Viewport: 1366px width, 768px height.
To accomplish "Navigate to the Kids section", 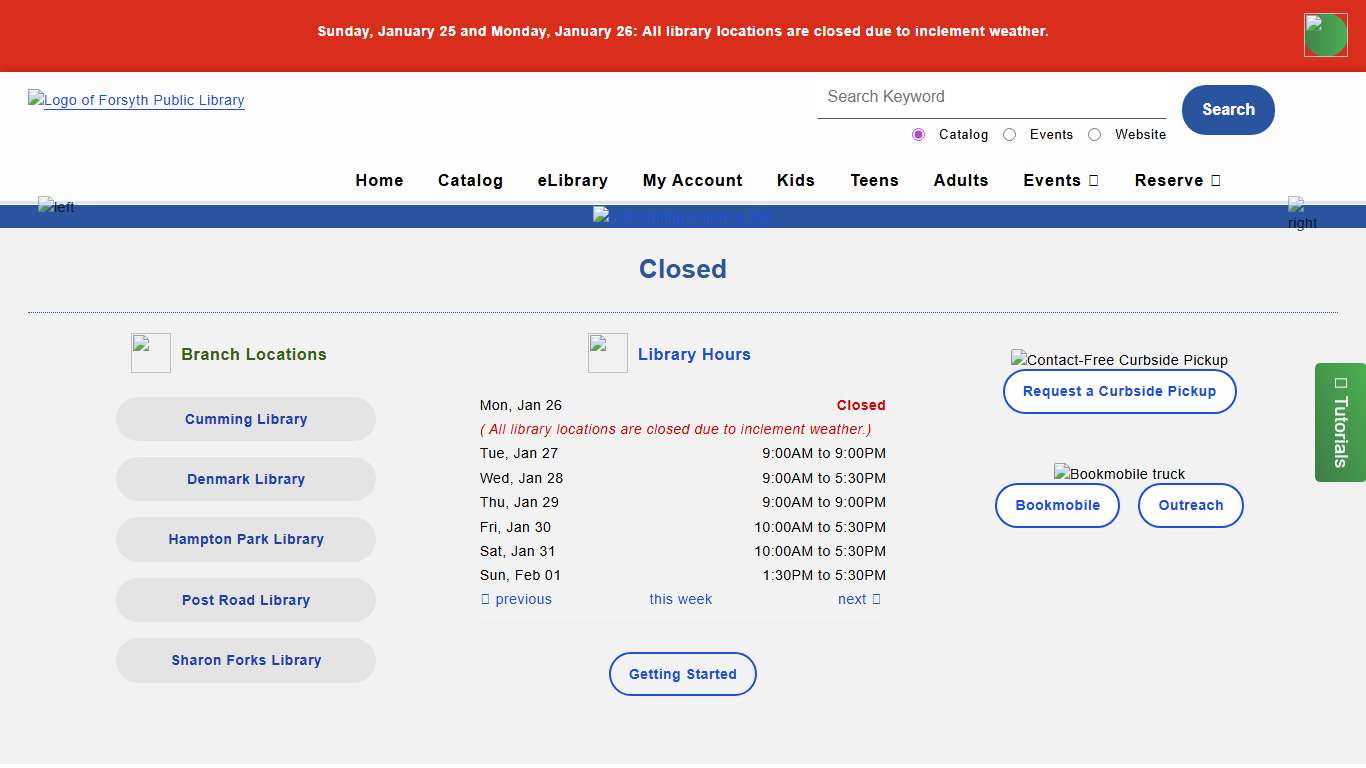I will pyautogui.click(x=795, y=181).
